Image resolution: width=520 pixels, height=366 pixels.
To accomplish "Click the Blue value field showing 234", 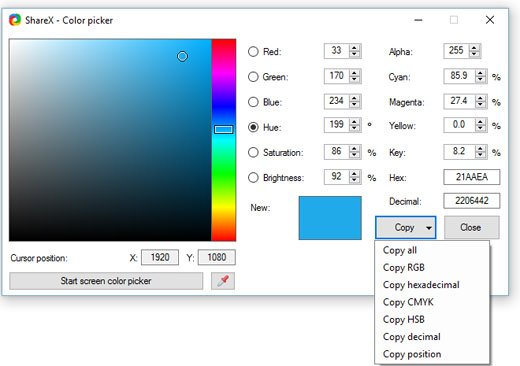I will click(x=336, y=101).
